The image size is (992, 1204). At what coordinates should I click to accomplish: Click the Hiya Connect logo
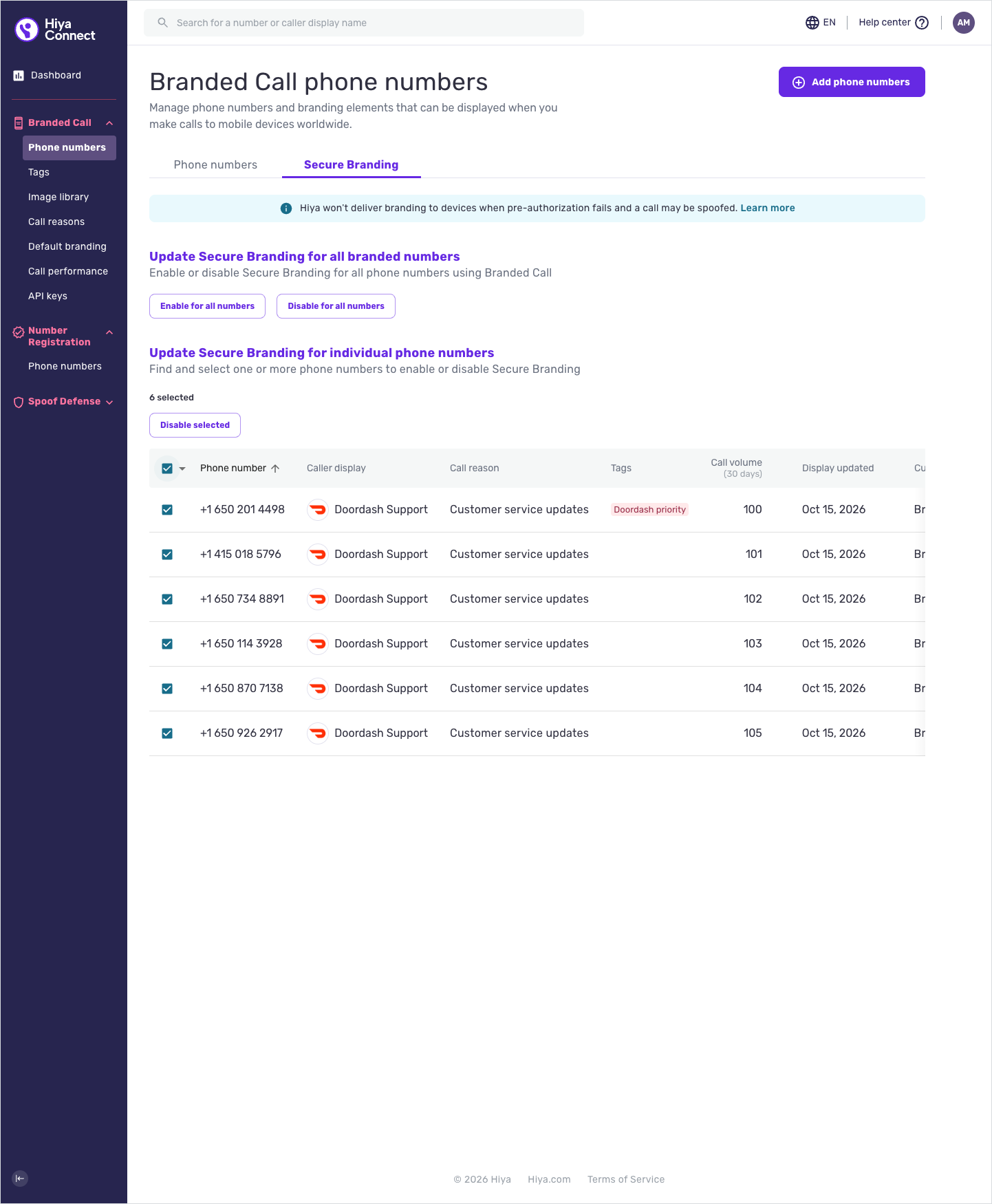tap(55, 30)
